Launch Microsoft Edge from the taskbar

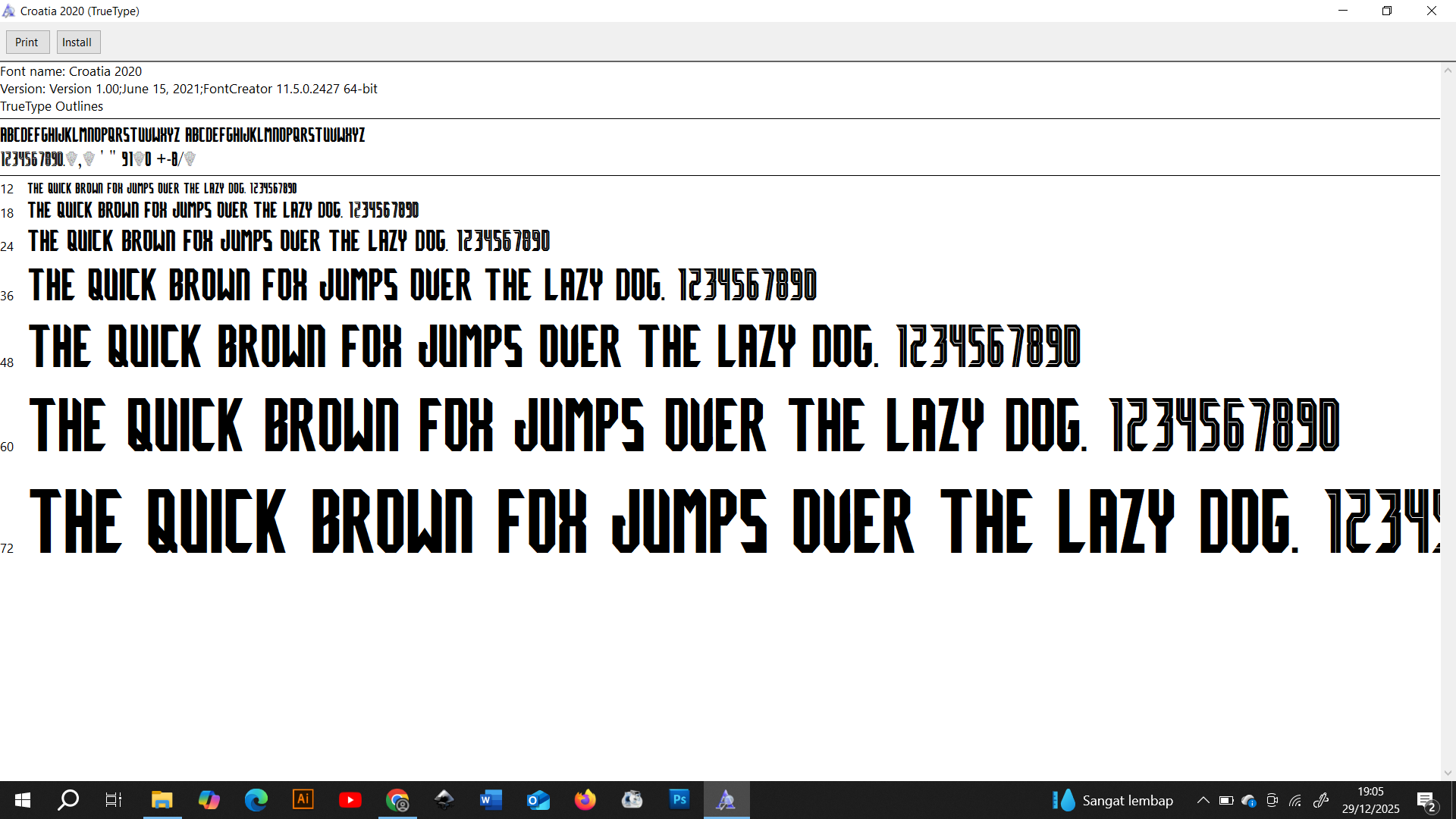pyautogui.click(x=256, y=800)
